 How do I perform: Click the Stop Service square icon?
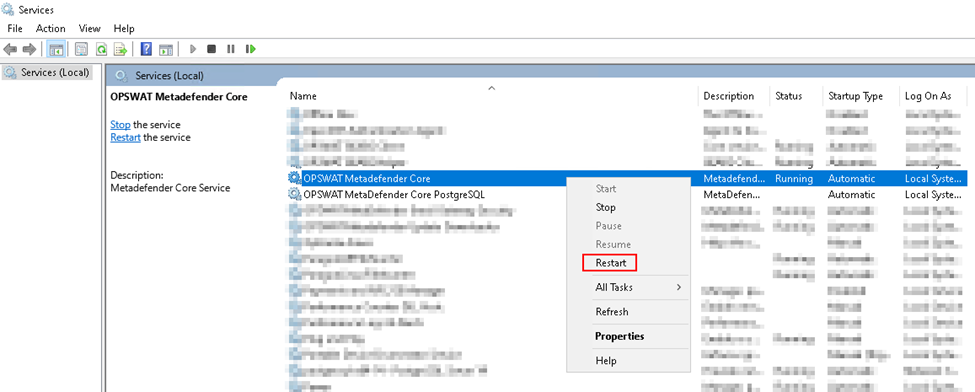click(211, 49)
